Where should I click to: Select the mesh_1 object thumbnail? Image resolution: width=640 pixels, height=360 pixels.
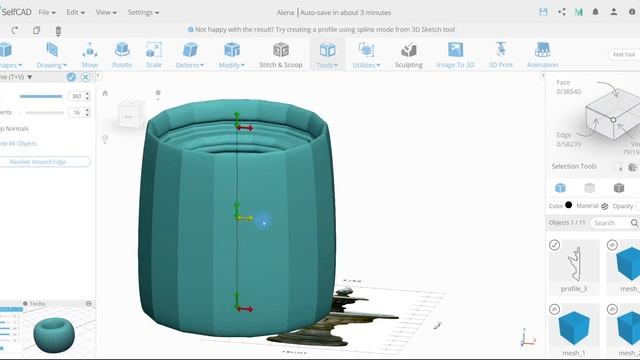[573, 330]
